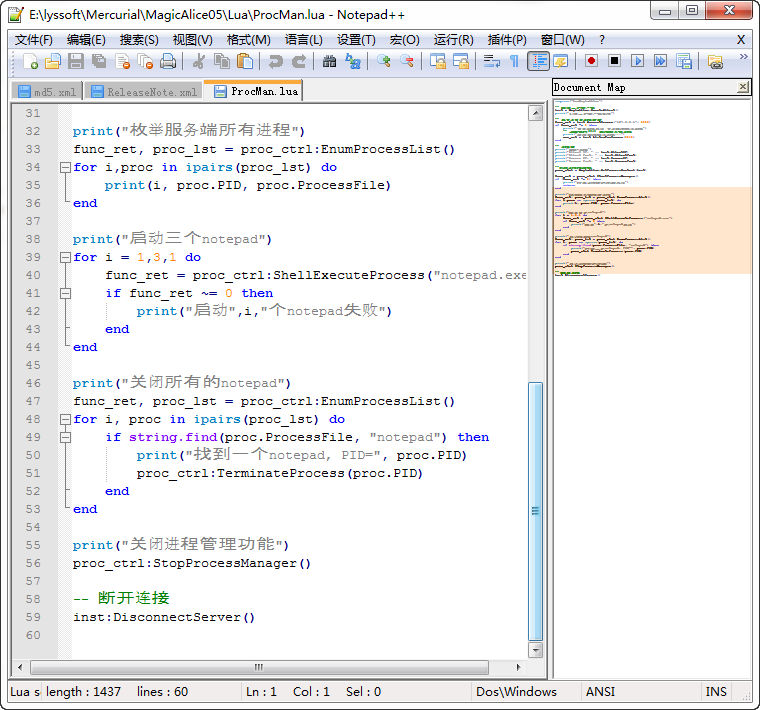Image resolution: width=760 pixels, height=710 pixels.
Task: Click the vertical scrollbar up arrow
Action: pyautogui.click(x=535, y=113)
